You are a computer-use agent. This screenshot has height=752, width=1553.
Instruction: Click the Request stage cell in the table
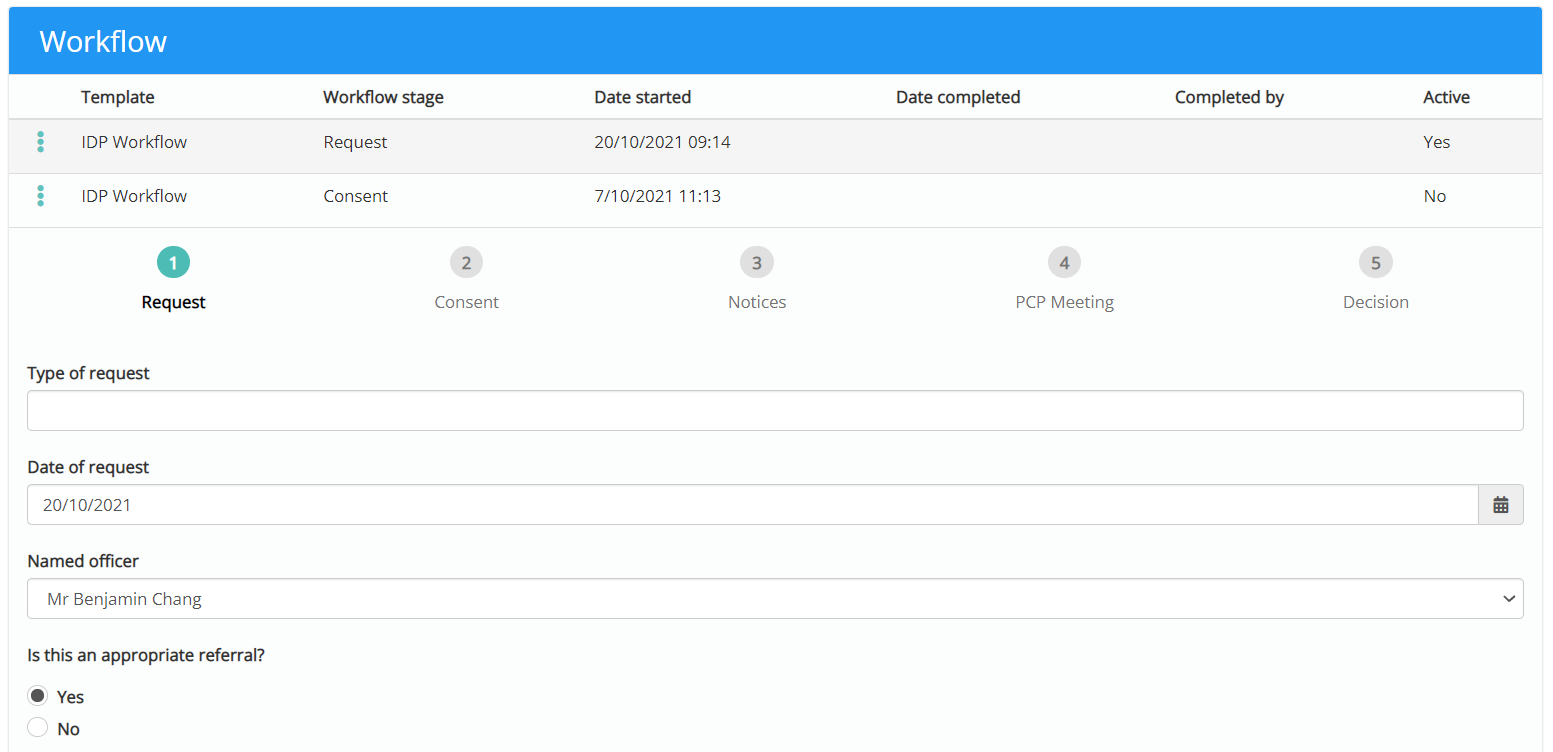click(355, 142)
